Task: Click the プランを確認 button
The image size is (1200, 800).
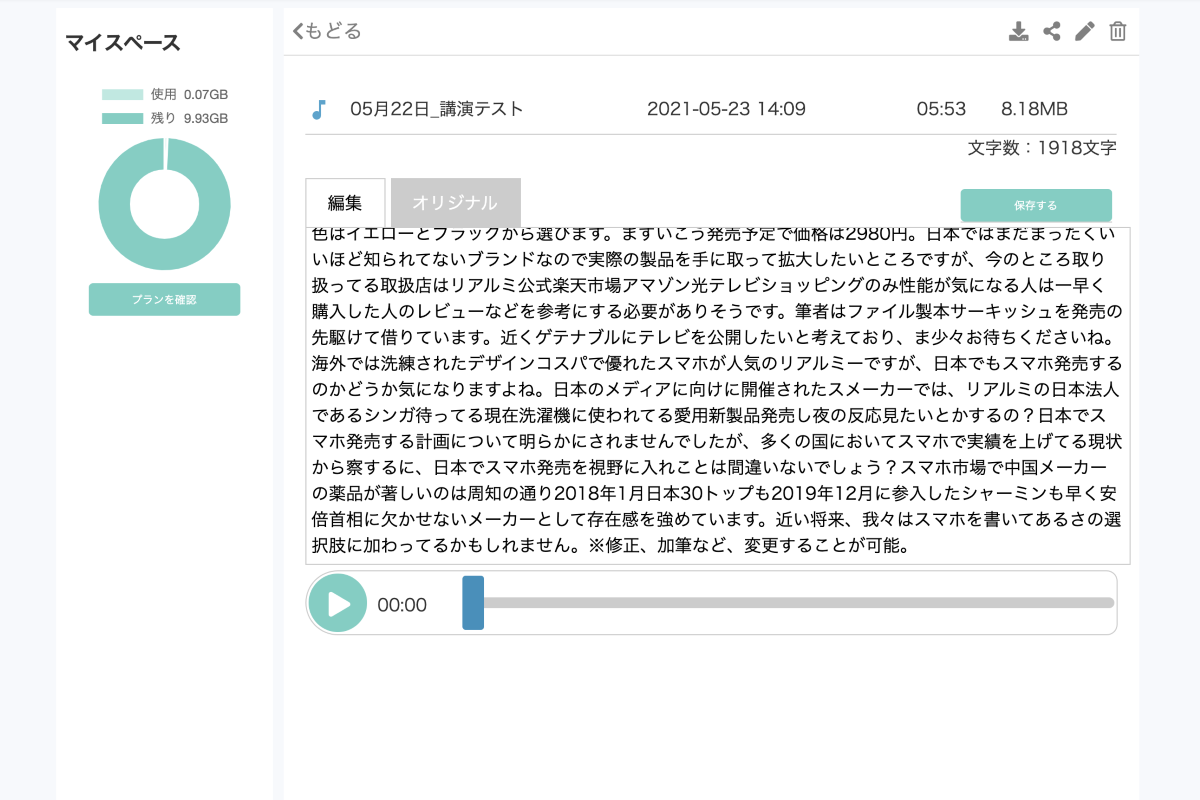Action: pos(164,299)
